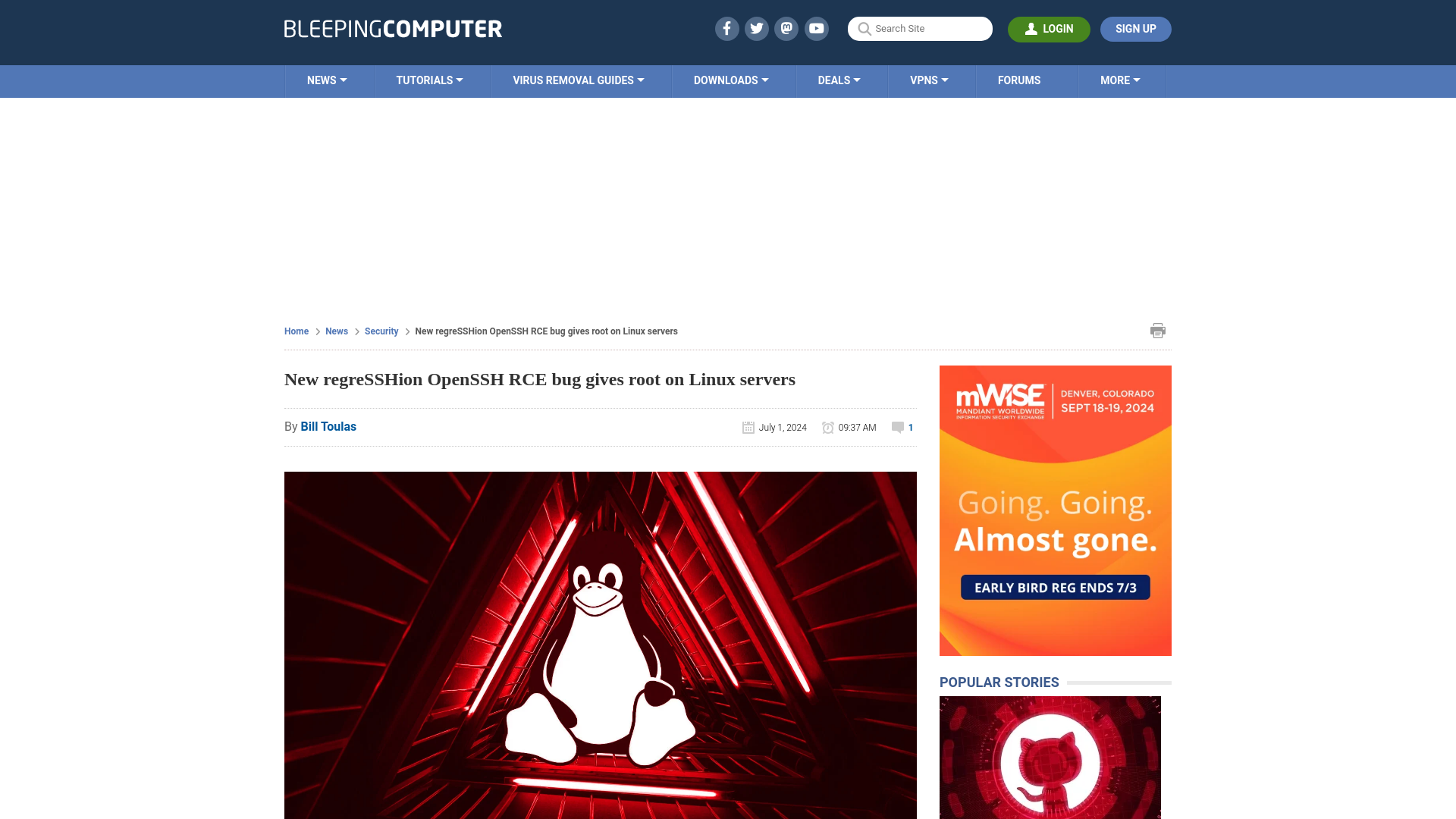Click the Login user account icon
This screenshot has height=819, width=1456.
click(1030, 28)
